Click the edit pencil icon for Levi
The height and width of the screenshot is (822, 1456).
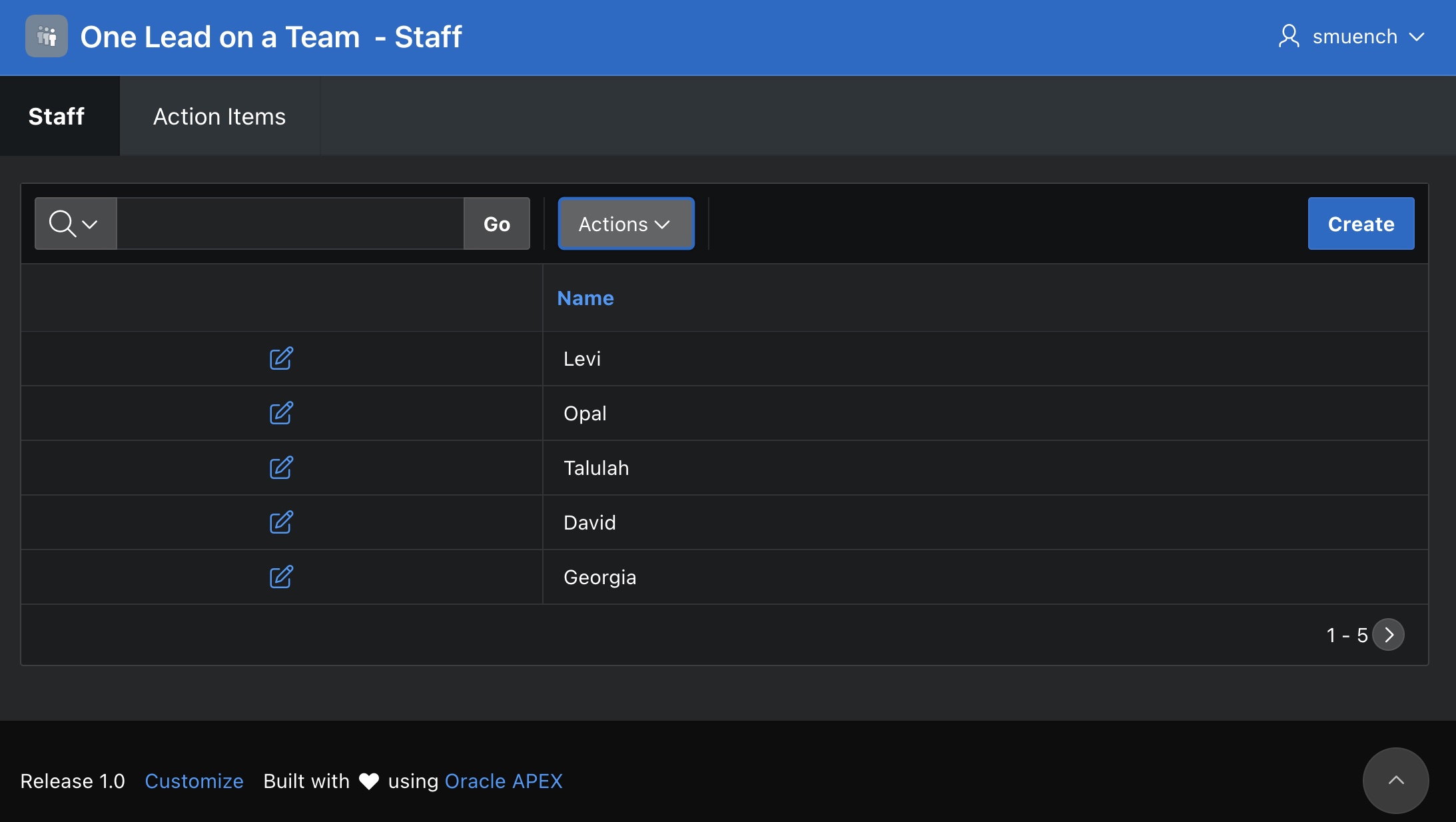click(x=281, y=358)
